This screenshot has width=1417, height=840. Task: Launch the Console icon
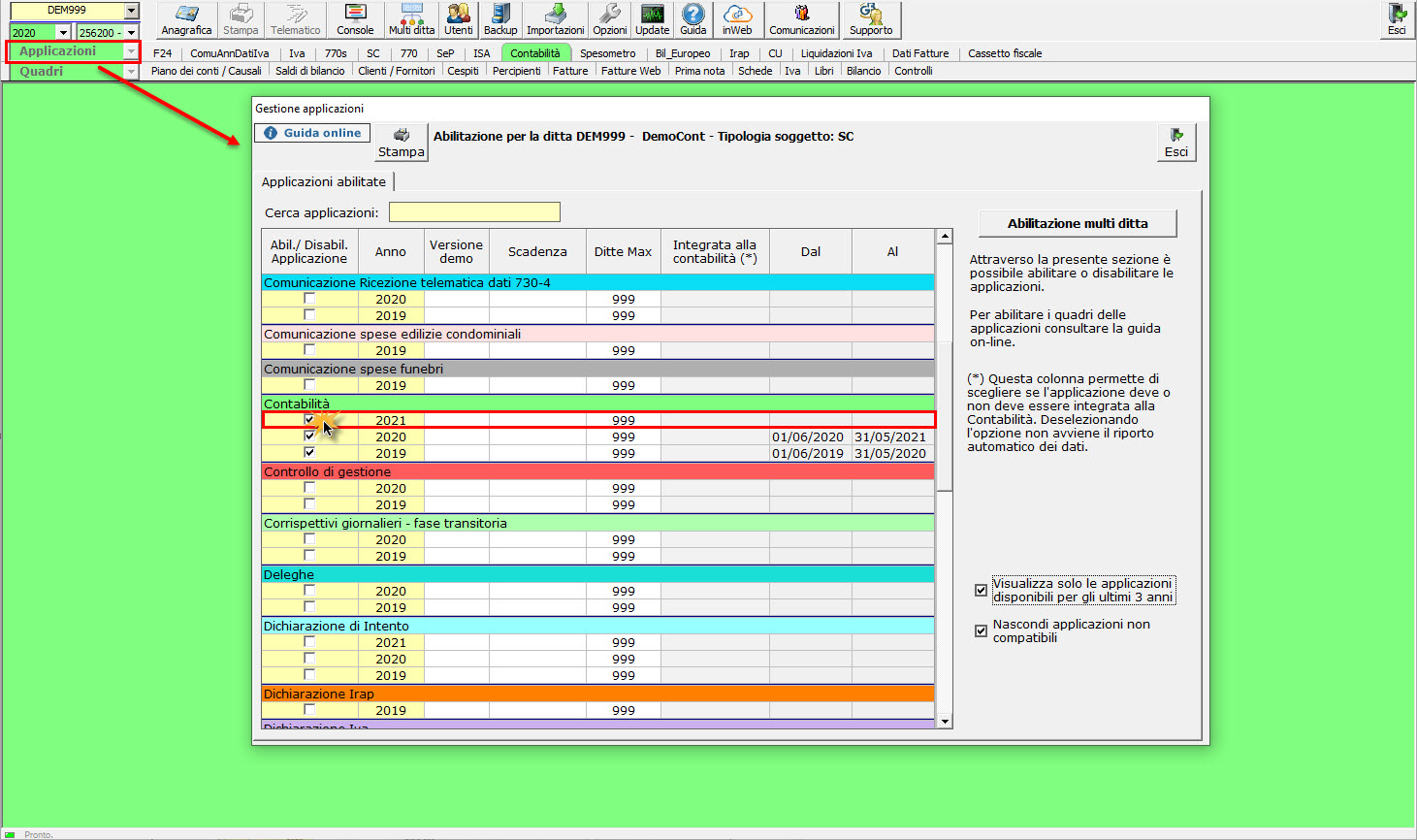(355, 19)
